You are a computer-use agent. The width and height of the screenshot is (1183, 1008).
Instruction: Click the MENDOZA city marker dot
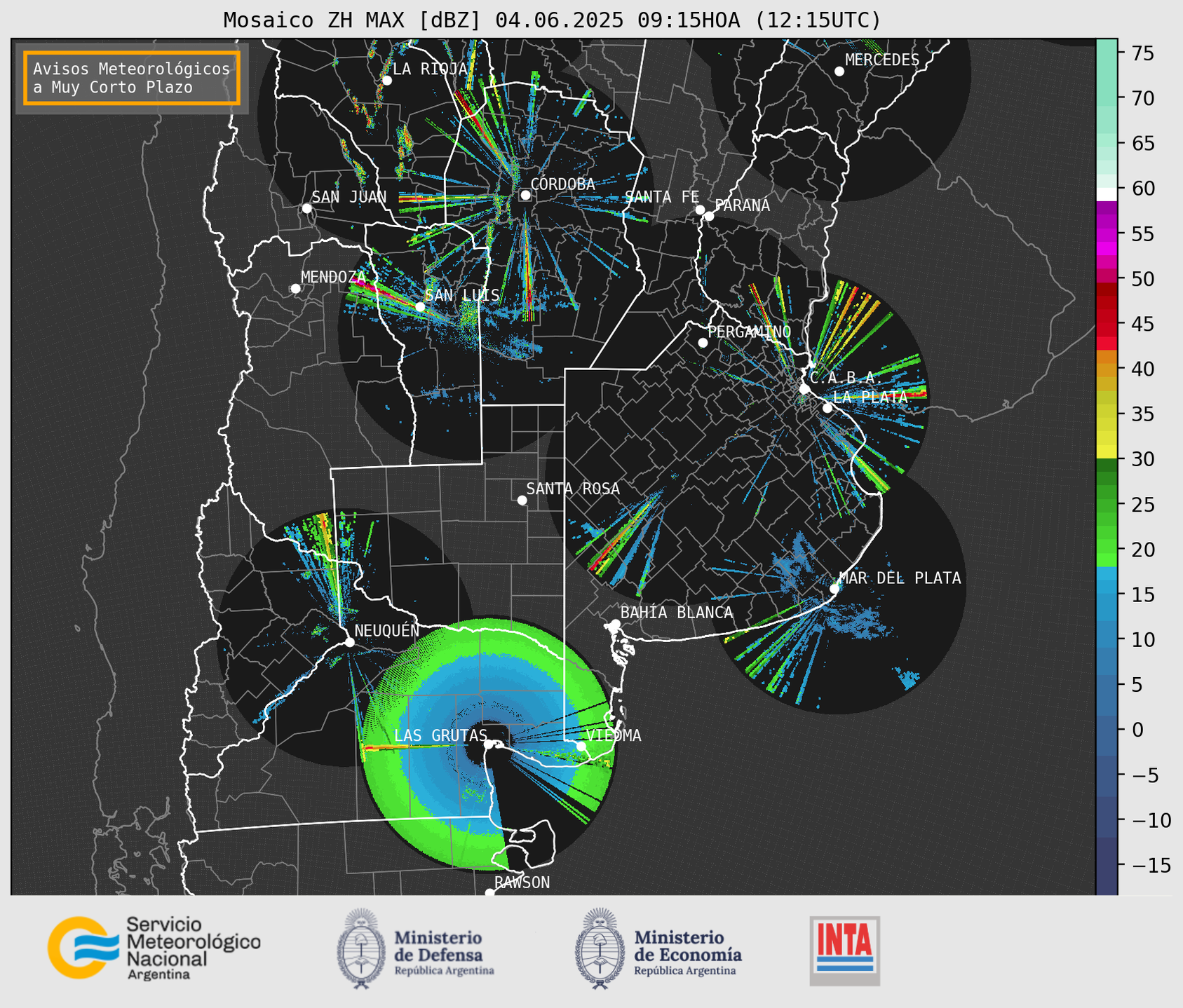(295, 289)
